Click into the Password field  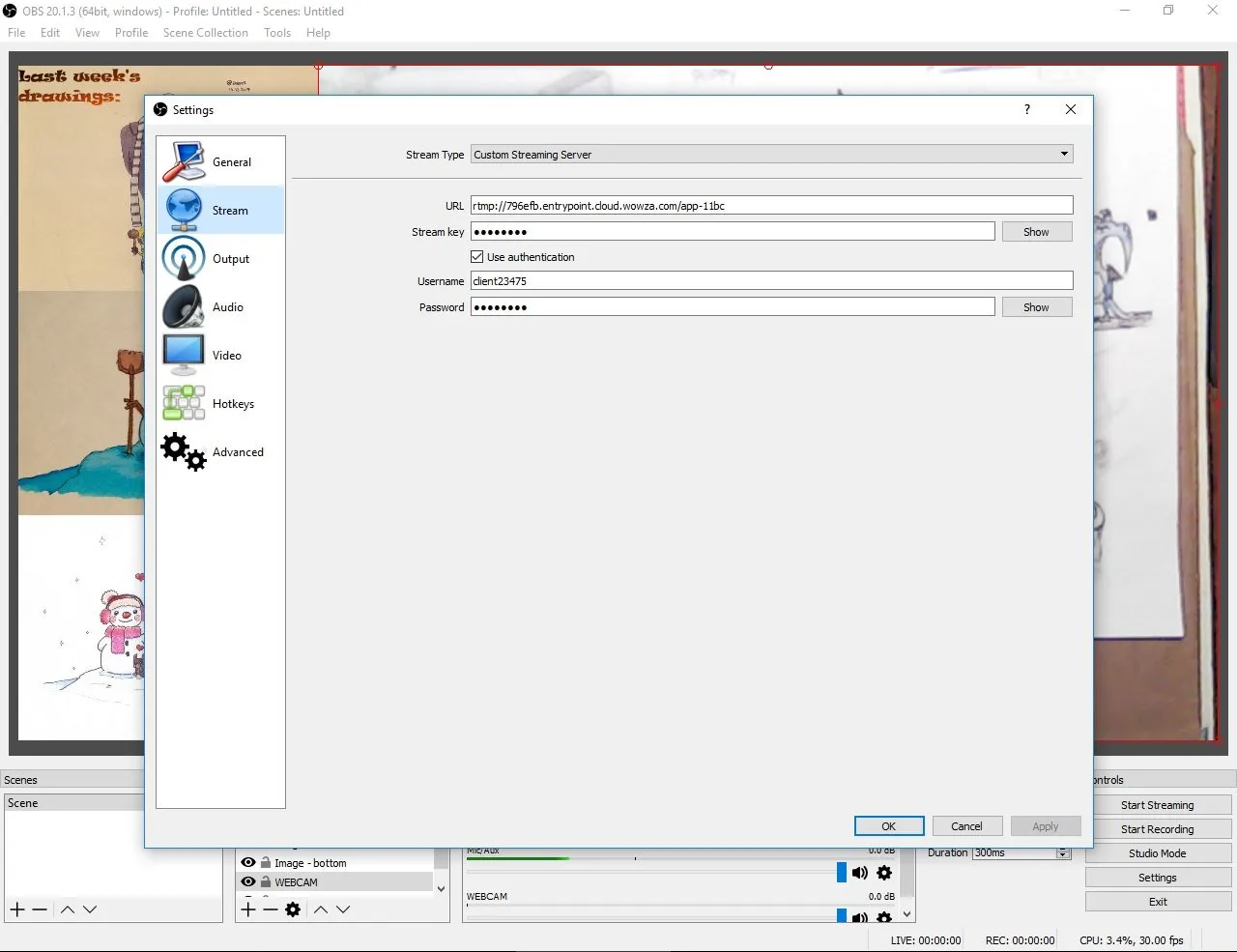coord(733,307)
